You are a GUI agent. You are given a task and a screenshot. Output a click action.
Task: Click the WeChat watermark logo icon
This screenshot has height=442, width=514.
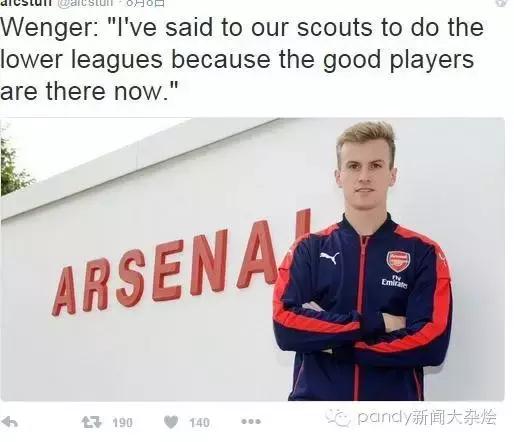(338, 418)
